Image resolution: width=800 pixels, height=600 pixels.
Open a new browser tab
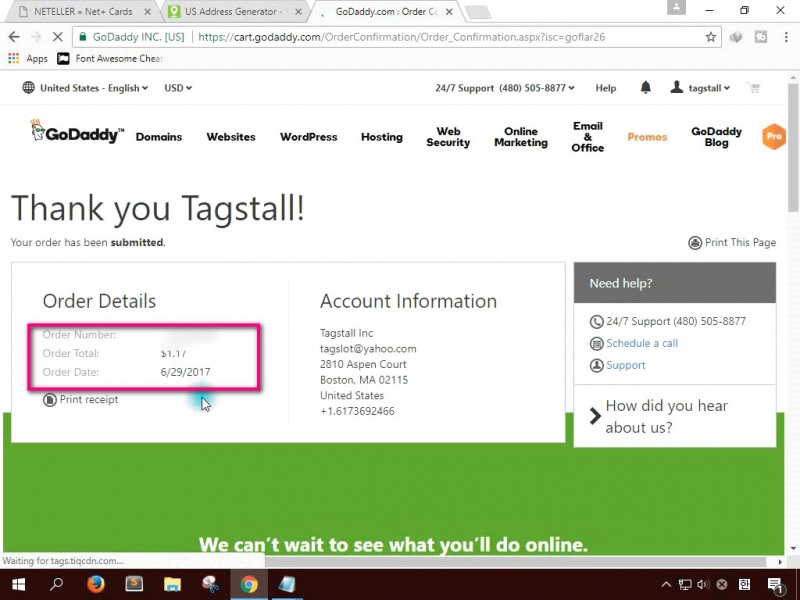click(478, 12)
